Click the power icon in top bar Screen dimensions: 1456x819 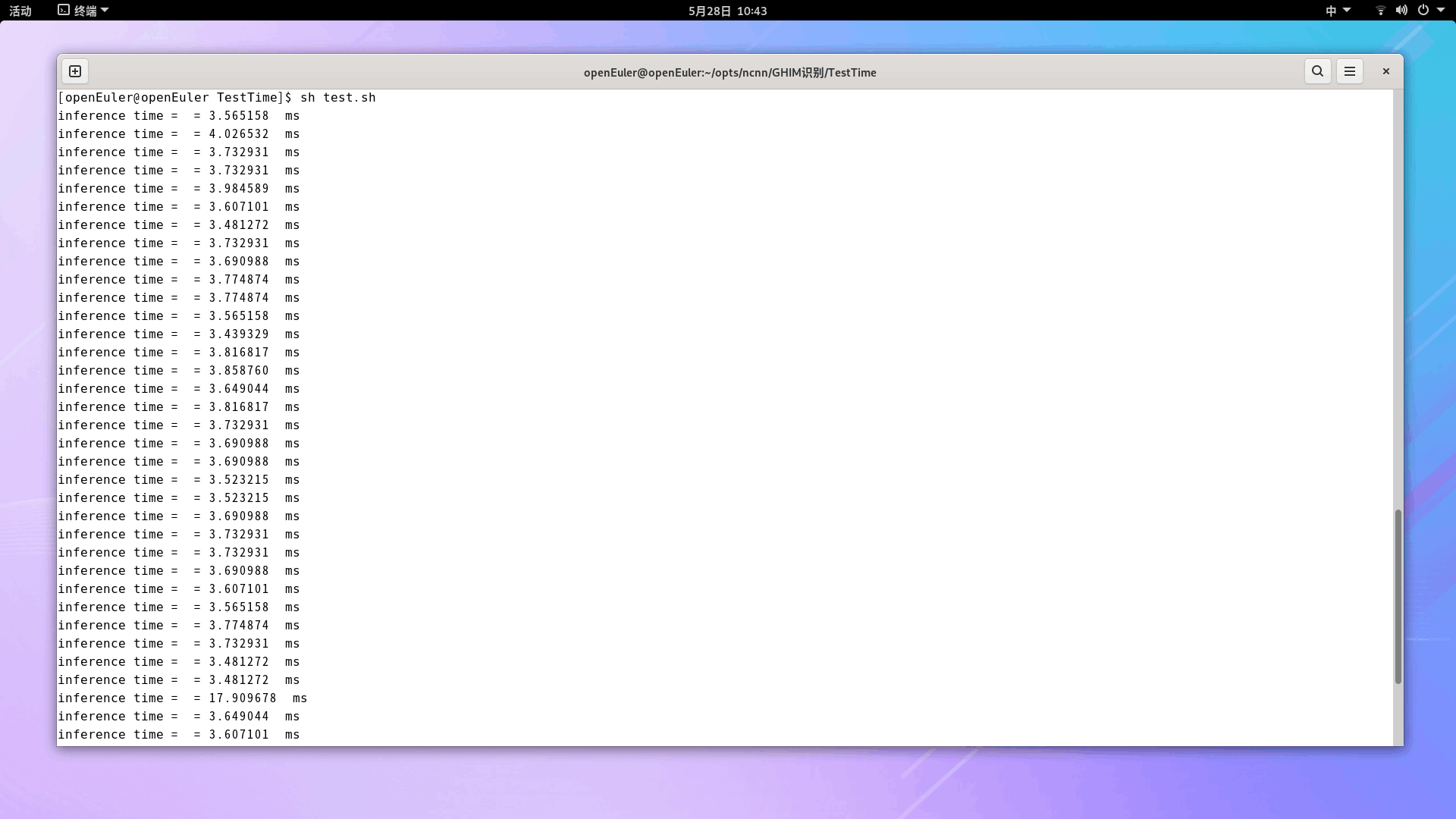click(x=1423, y=11)
